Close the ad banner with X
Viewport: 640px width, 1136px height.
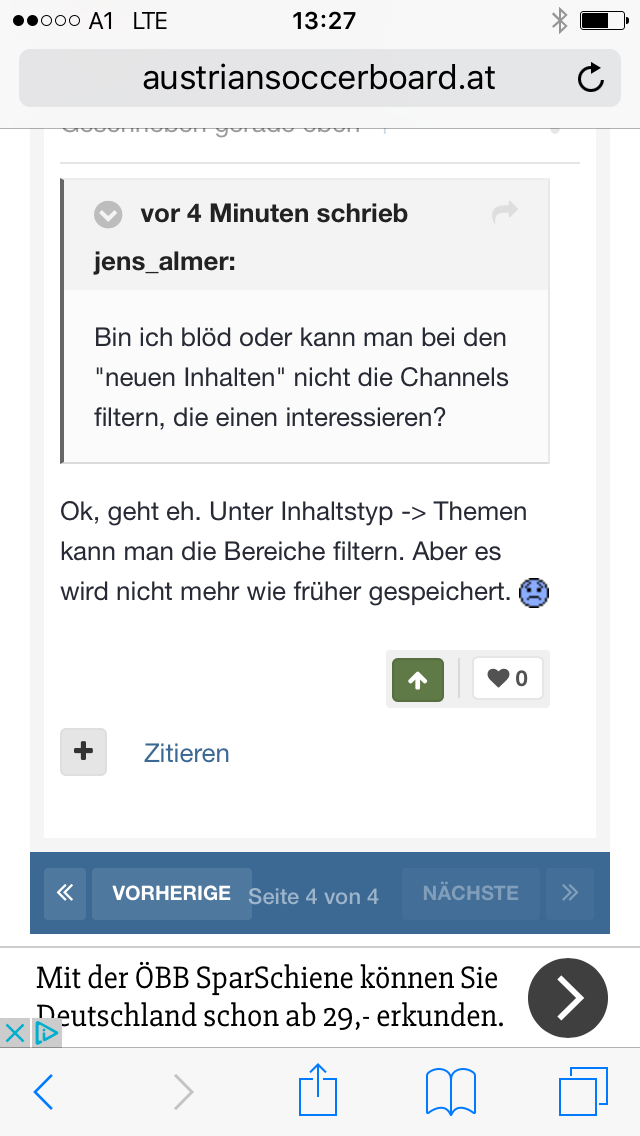15,1034
